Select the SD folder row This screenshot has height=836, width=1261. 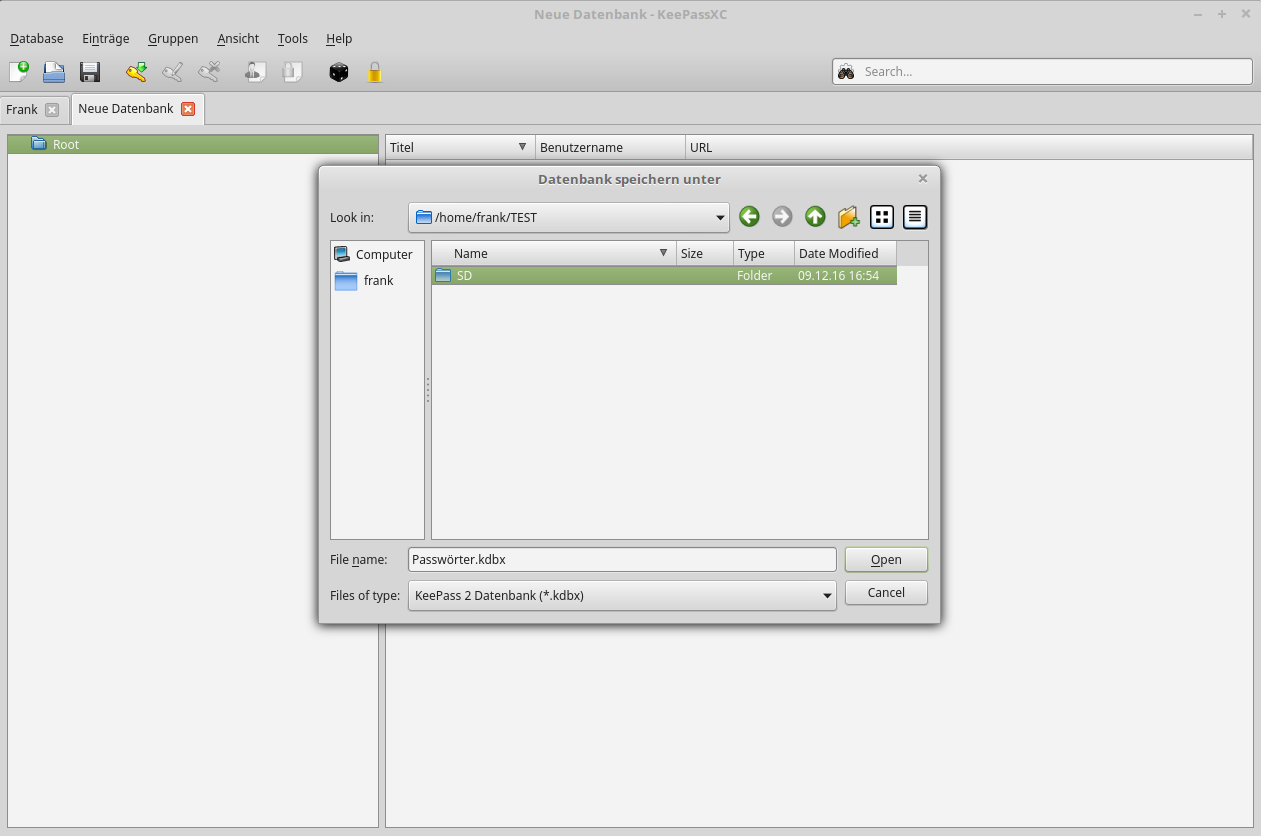pyautogui.click(x=664, y=275)
